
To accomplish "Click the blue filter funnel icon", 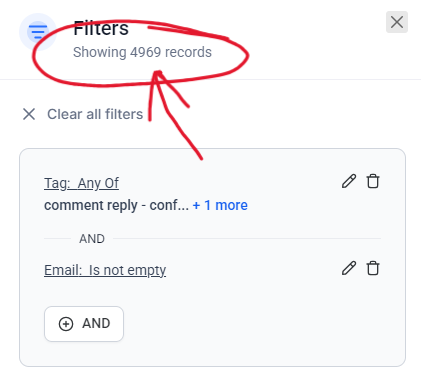I will pyautogui.click(x=38, y=32).
